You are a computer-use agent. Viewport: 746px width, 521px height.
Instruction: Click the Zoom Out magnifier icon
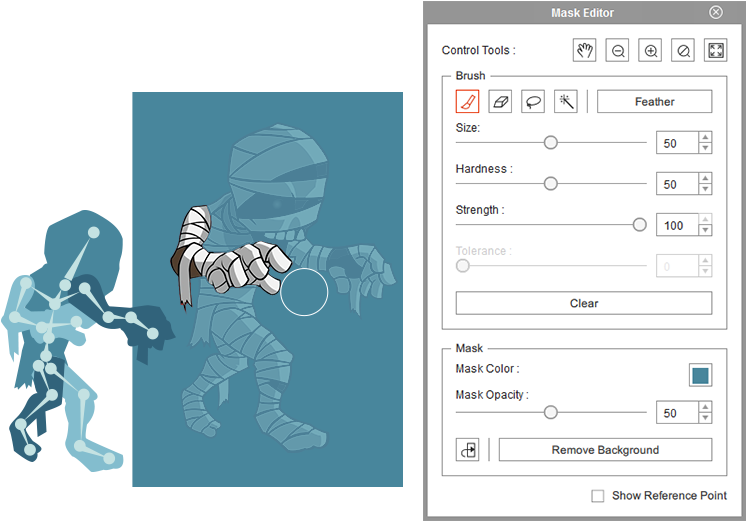[x=618, y=51]
